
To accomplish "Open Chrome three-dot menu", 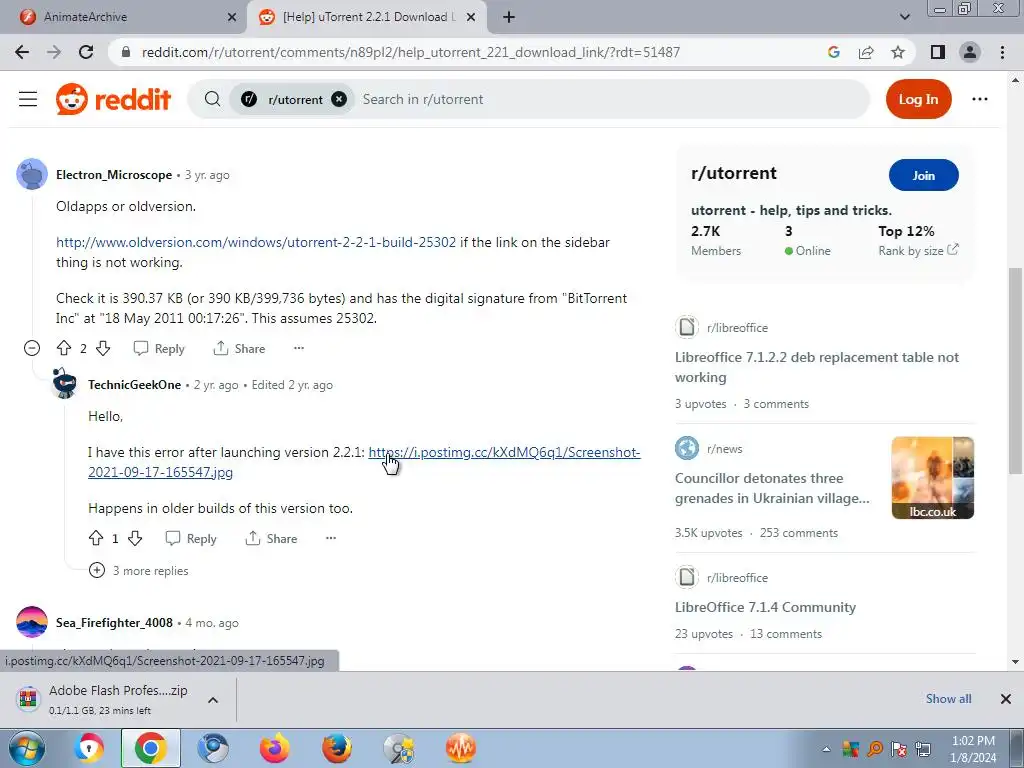I will click(x=1002, y=52).
